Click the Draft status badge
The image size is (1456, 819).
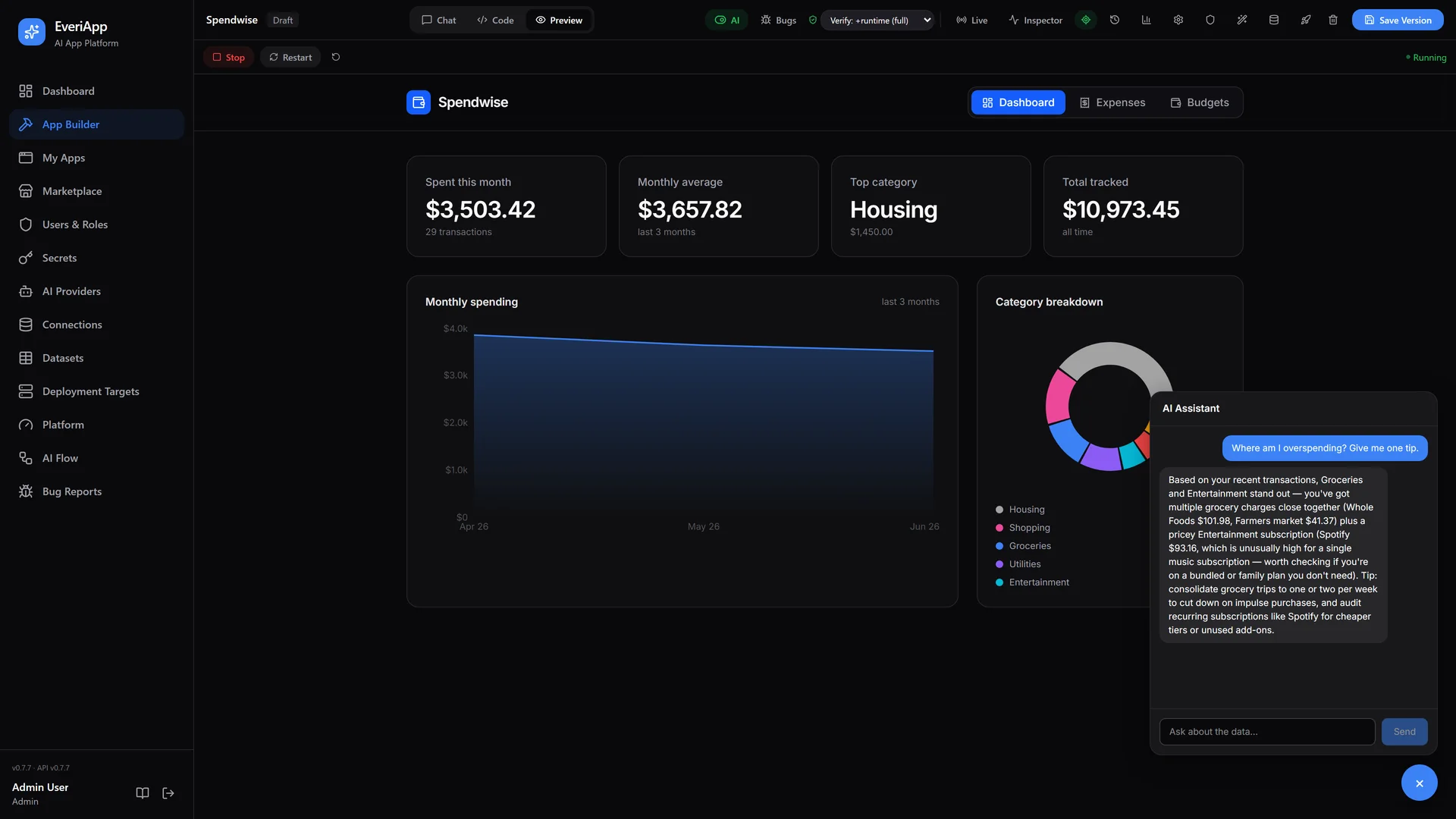pyautogui.click(x=283, y=20)
